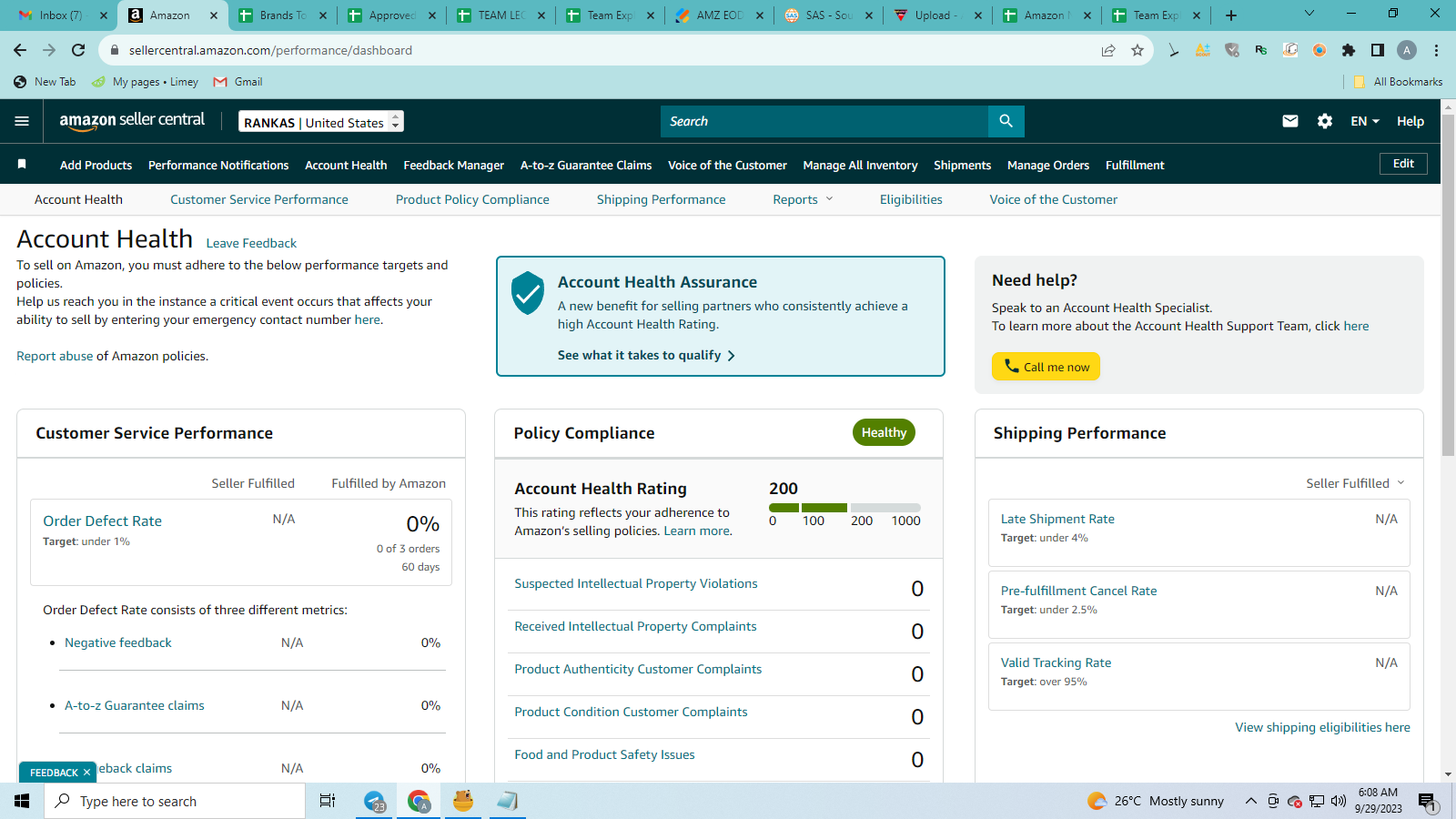Open Suspected Intellectual Property Violations
This screenshot has width=1456, height=819.
(636, 583)
